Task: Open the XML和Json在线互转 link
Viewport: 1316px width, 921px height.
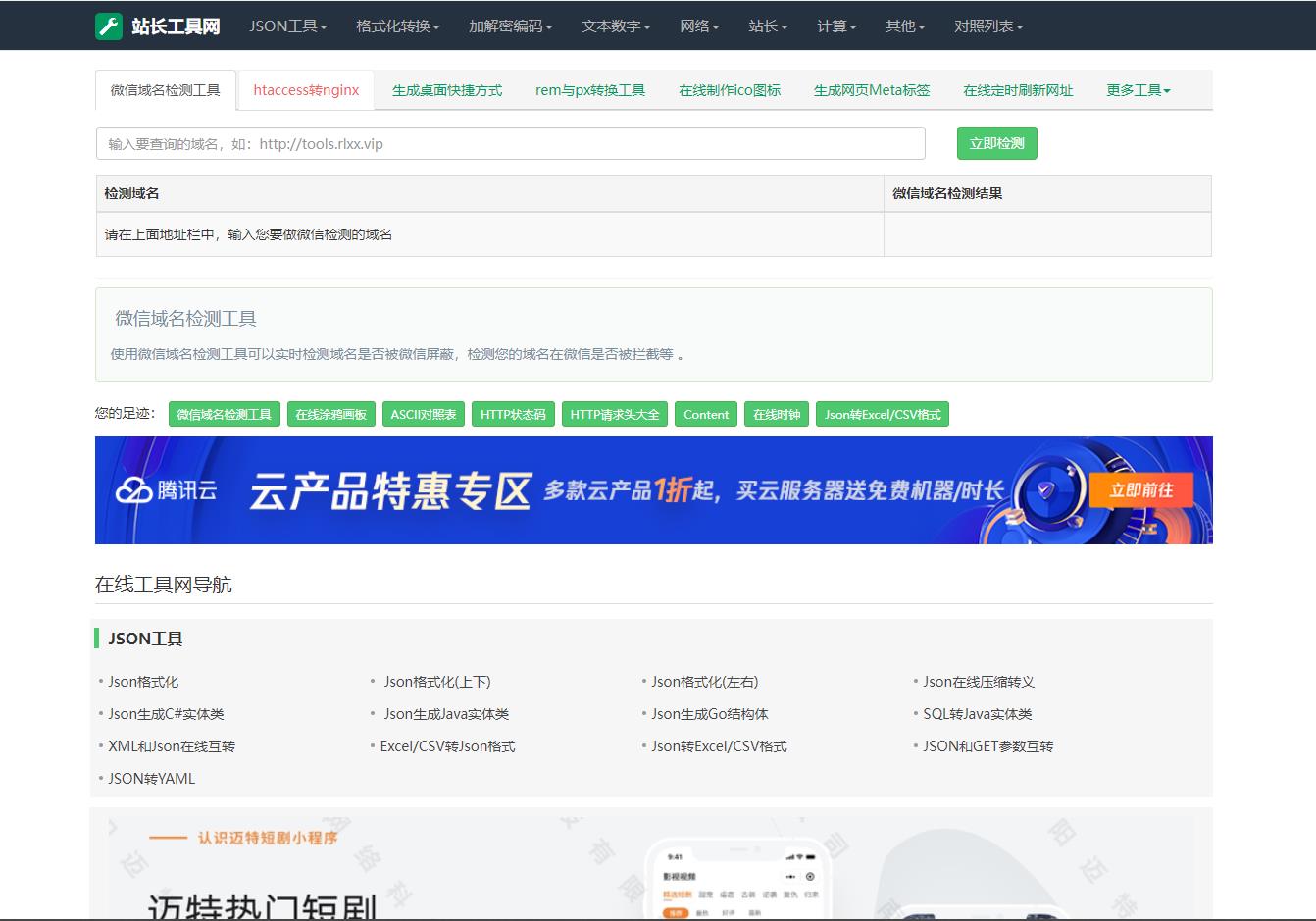Action: click(172, 746)
